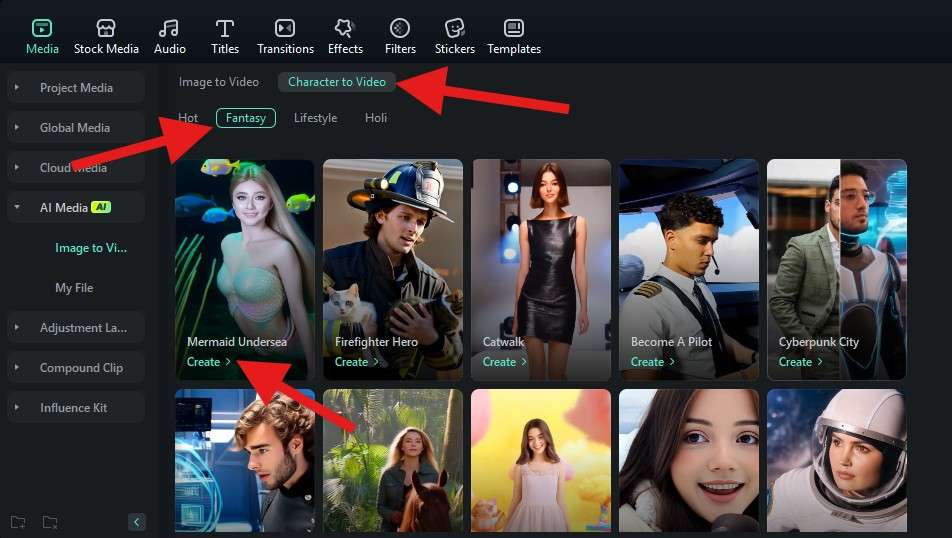Open the Titles panel icon
Image resolution: width=952 pixels, height=538 pixels.
225,29
